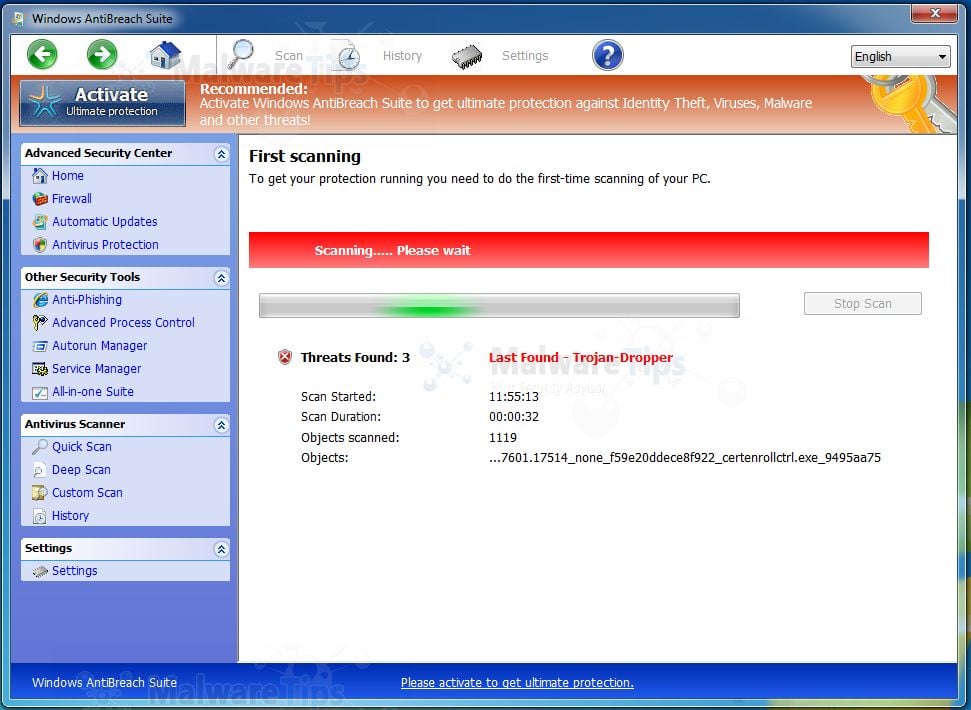Viewport: 971px width, 710px height.
Task: Open Autorun Manager link
Action: [100, 346]
